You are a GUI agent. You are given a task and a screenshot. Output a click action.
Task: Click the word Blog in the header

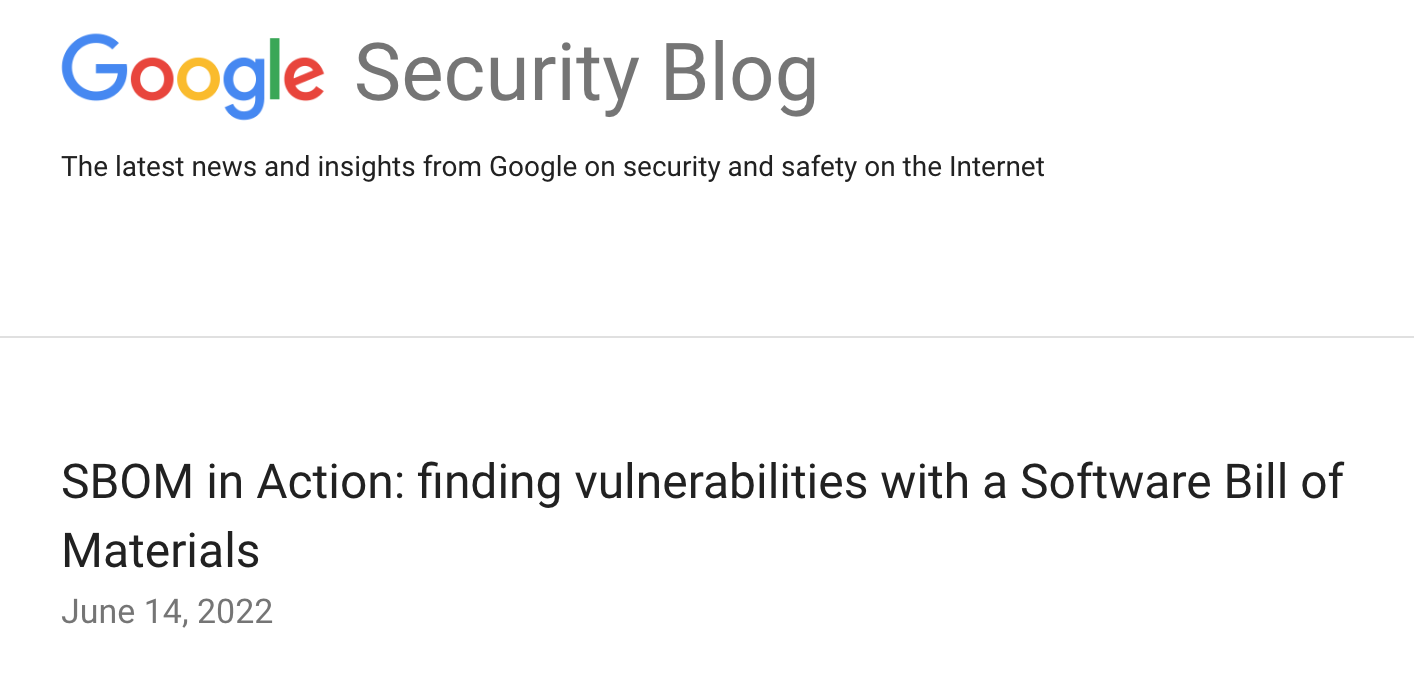click(x=740, y=73)
